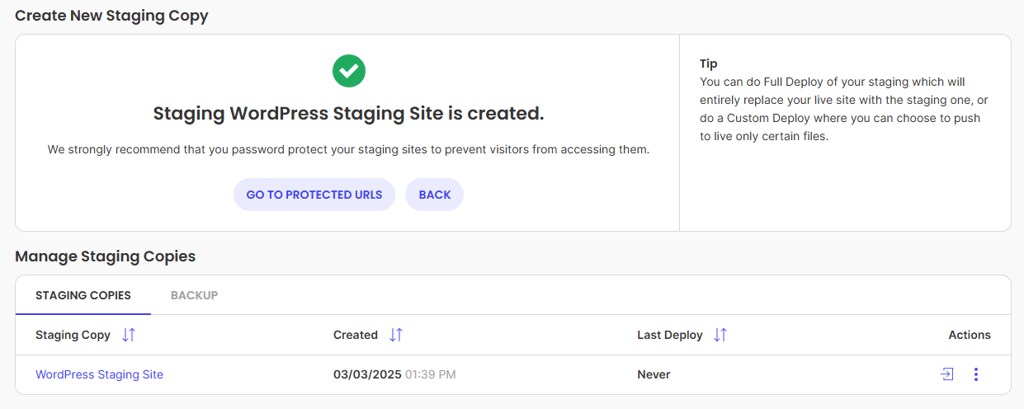
Task: Sort by Created column arrows
Action: 396,335
